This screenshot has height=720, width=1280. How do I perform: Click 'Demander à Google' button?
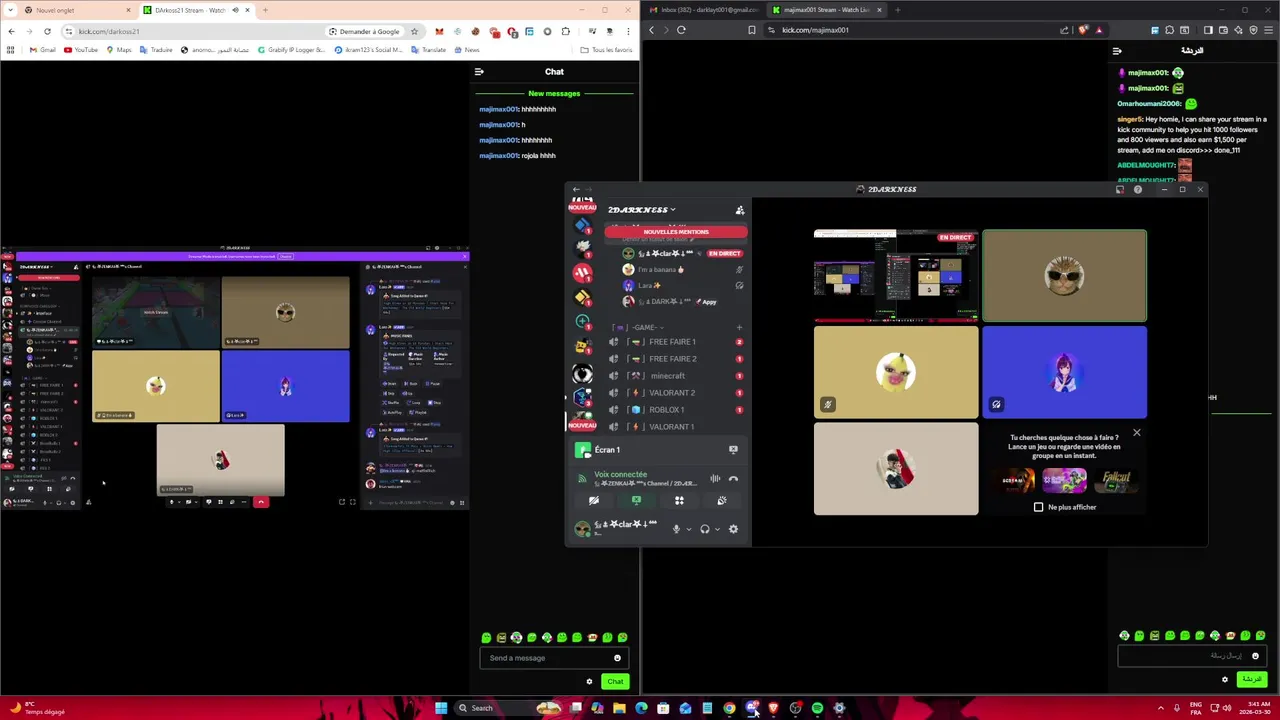tap(364, 31)
